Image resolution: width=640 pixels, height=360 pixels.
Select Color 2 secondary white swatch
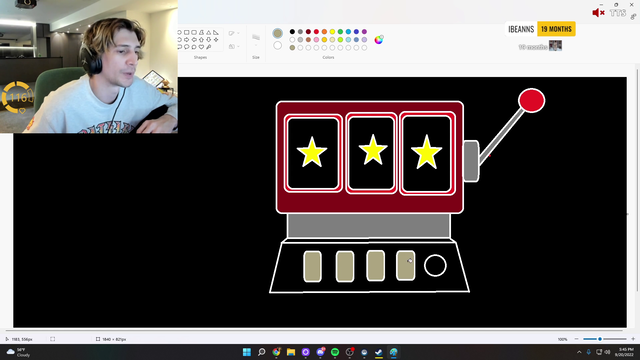click(x=278, y=45)
